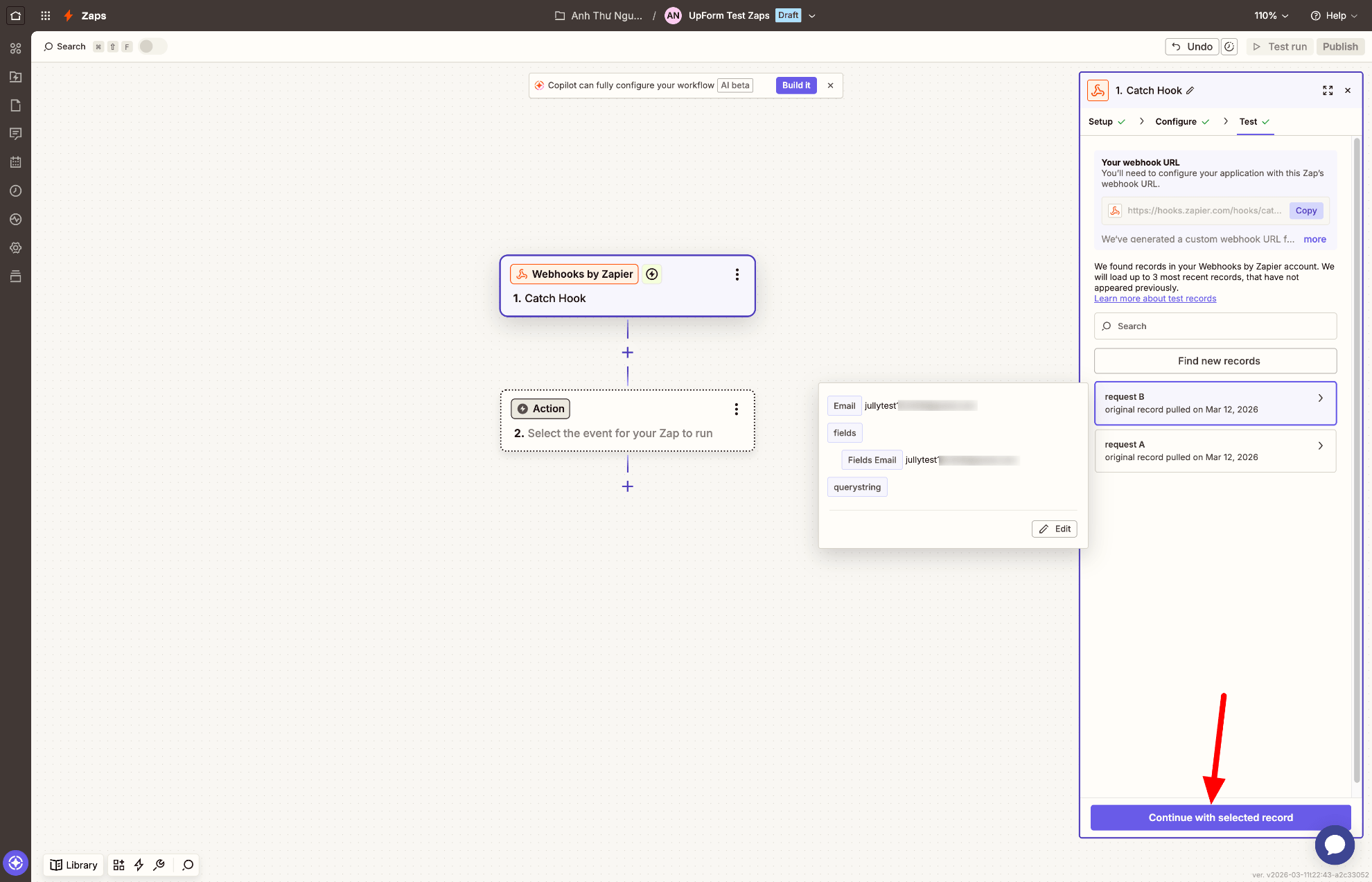Click the wrench tool icon in bottom toolbar
This screenshot has width=1372, height=882.
pyautogui.click(x=159, y=865)
